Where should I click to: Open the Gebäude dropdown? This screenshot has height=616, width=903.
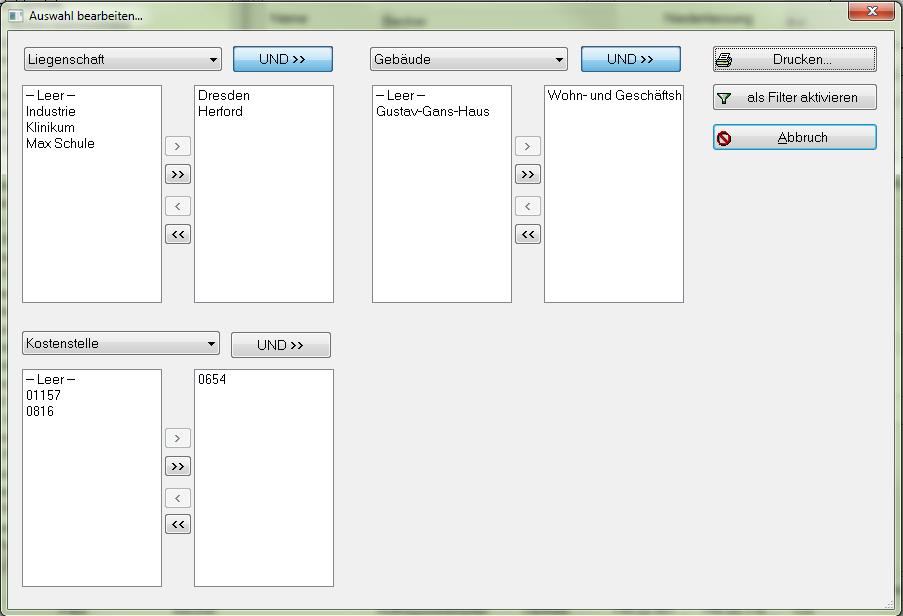coord(469,59)
